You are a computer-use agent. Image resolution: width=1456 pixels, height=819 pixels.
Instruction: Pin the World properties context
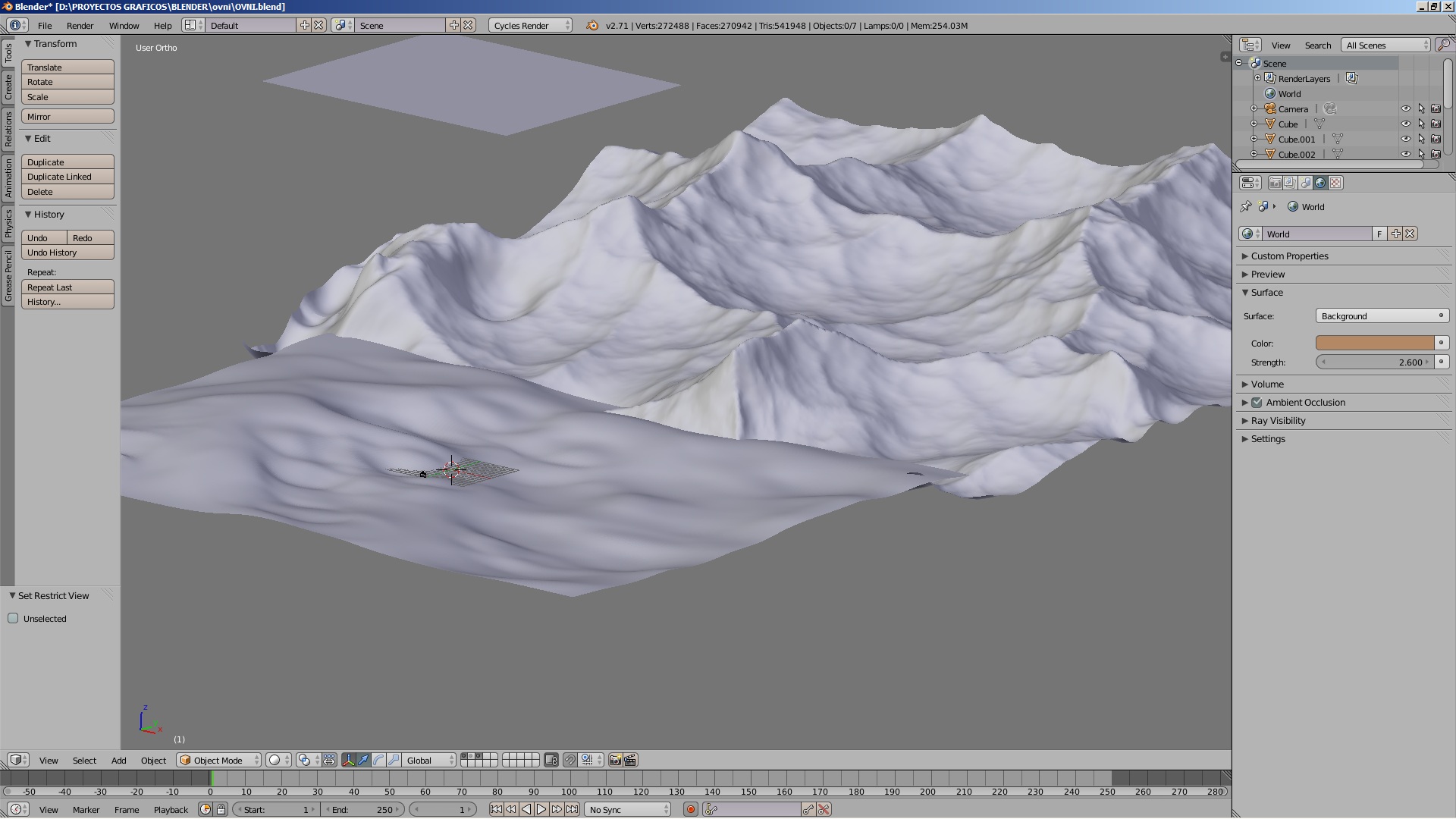[x=1245, y=206]
